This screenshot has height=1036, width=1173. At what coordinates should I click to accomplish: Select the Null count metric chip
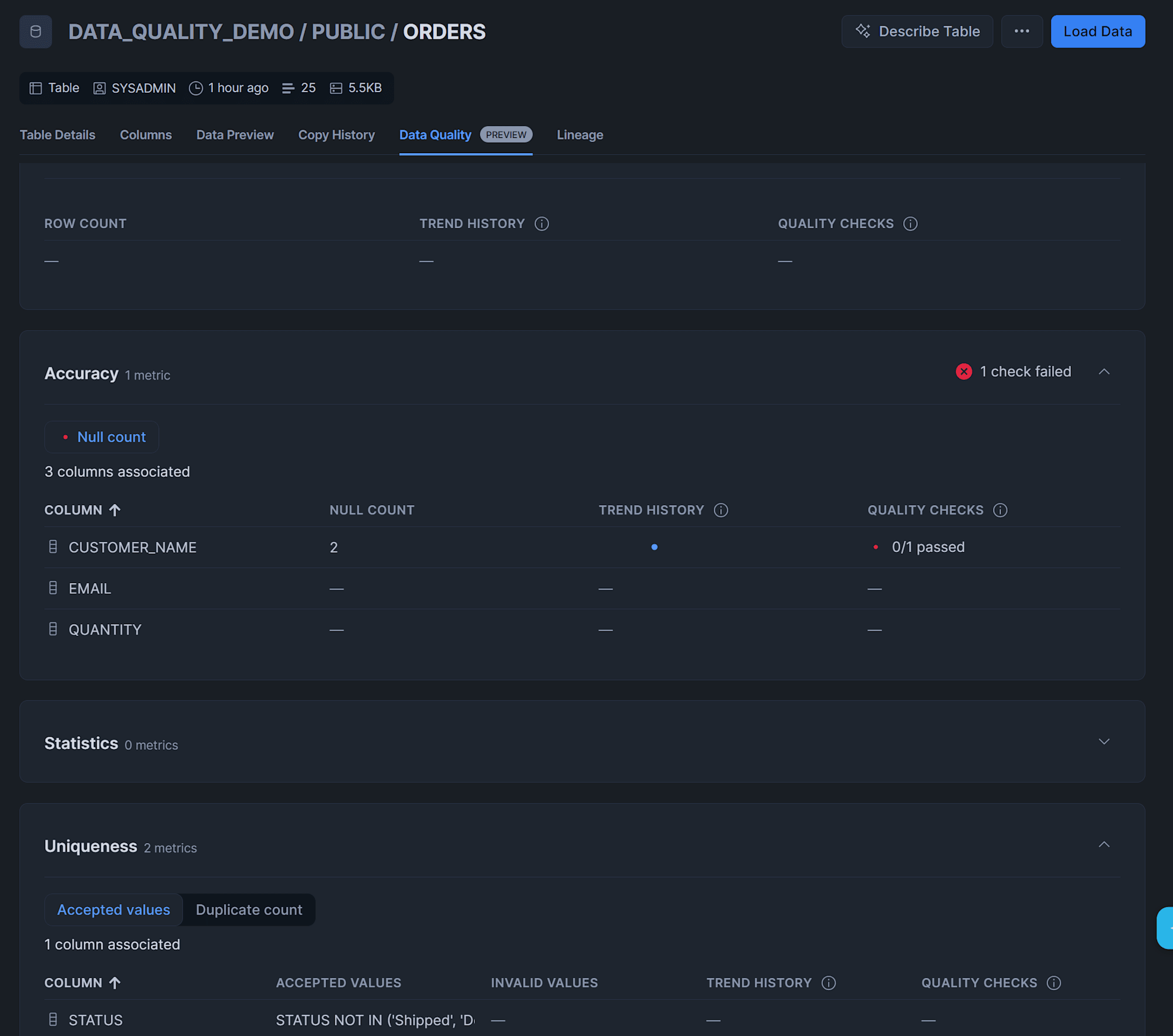point(102,437)
